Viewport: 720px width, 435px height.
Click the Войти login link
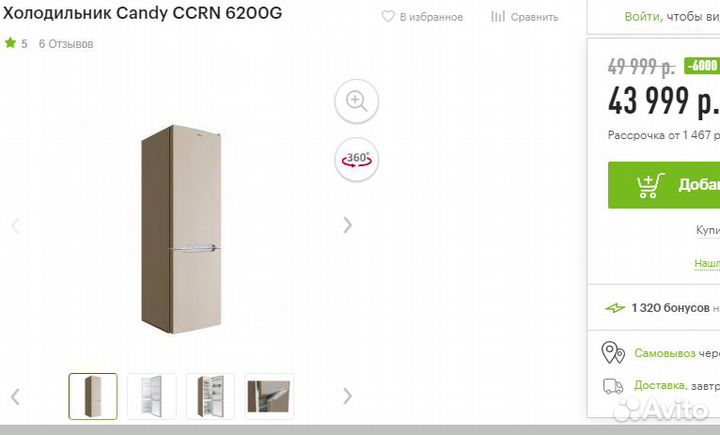(643, 17)
